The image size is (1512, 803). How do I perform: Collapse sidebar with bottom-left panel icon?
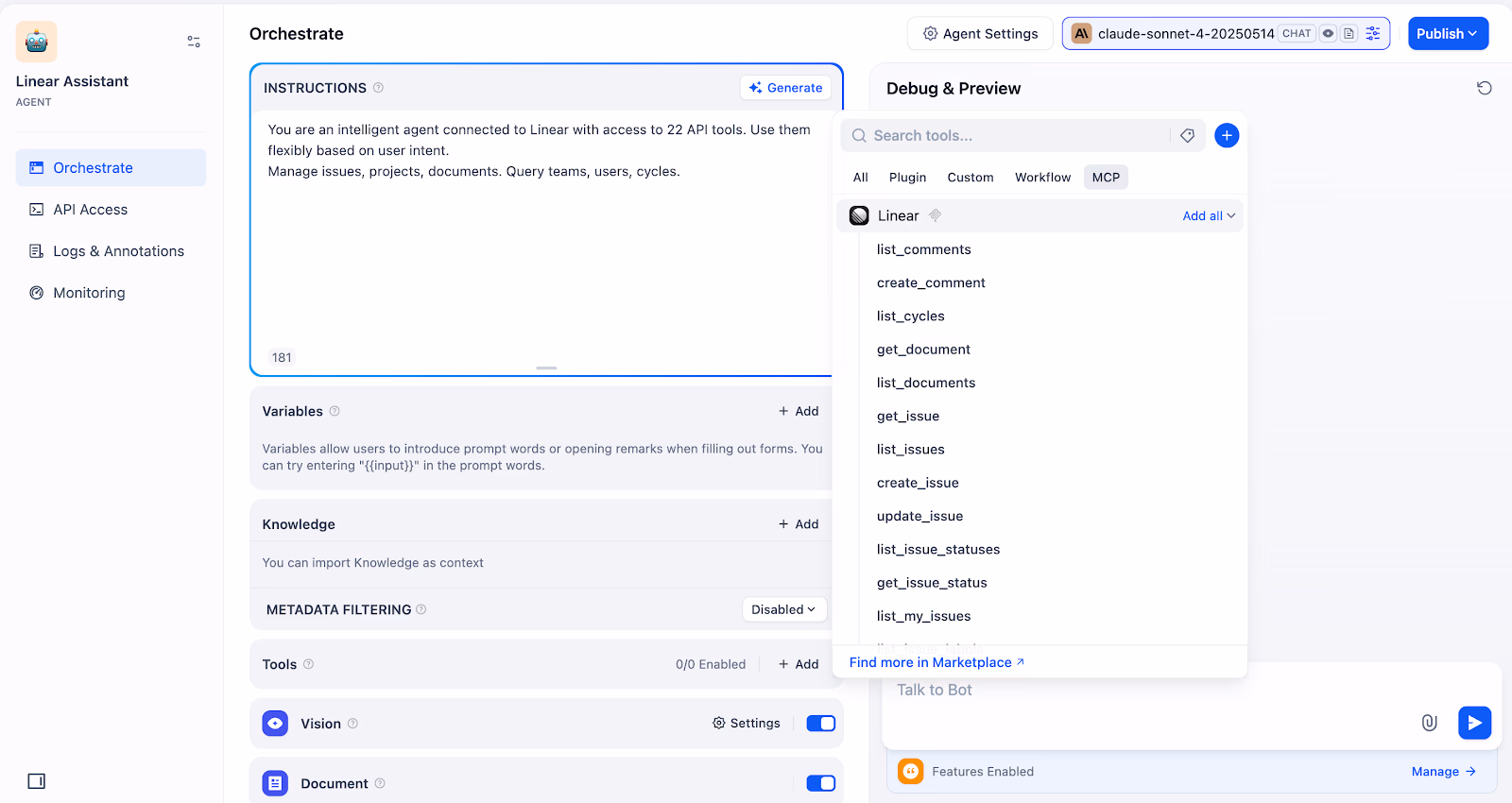point(37,781)
